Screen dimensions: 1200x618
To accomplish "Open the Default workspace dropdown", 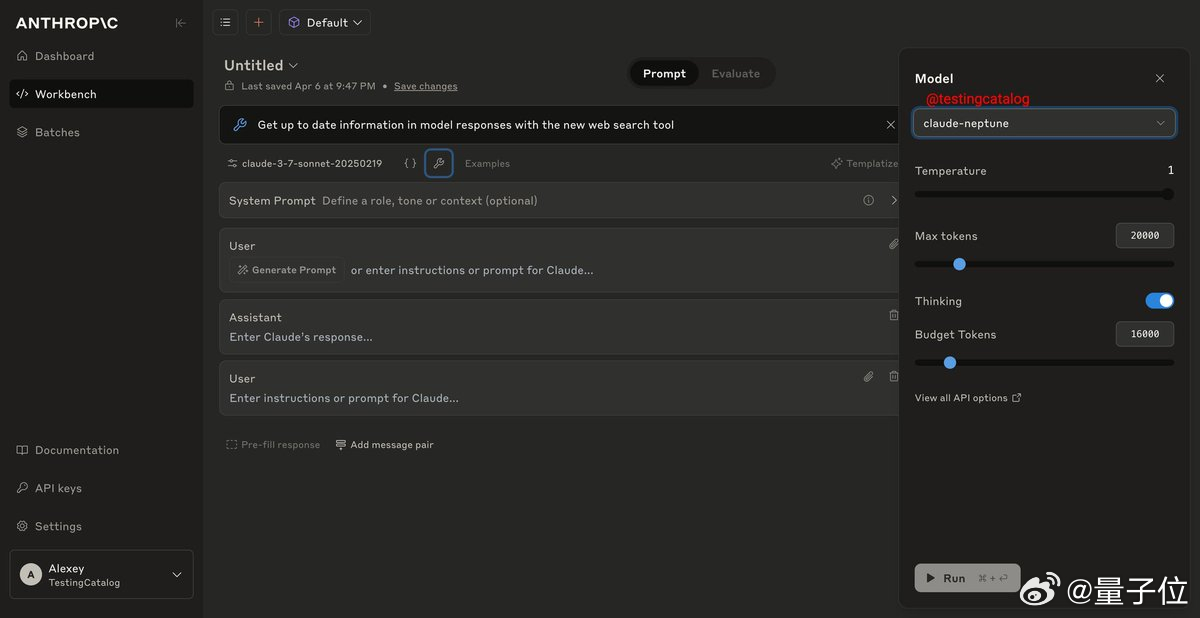I will pos(325,22).
